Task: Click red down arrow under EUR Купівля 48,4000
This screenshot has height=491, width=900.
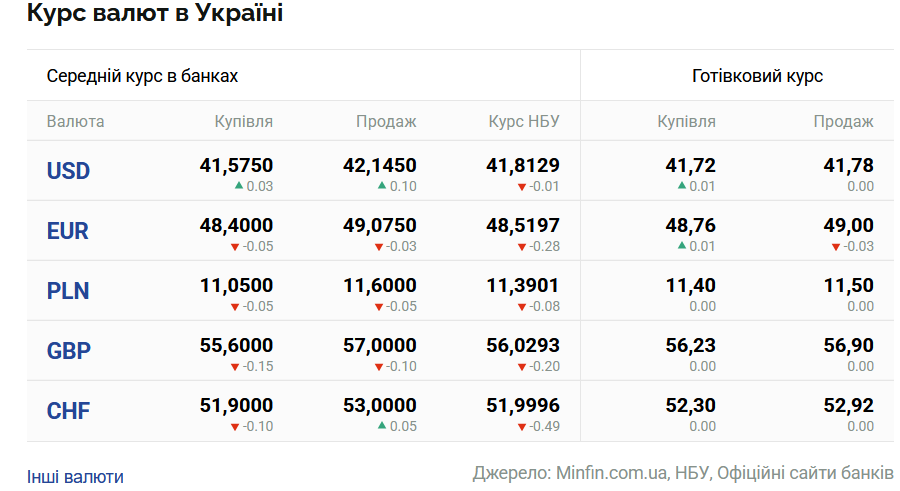Action: click(235, 247)
